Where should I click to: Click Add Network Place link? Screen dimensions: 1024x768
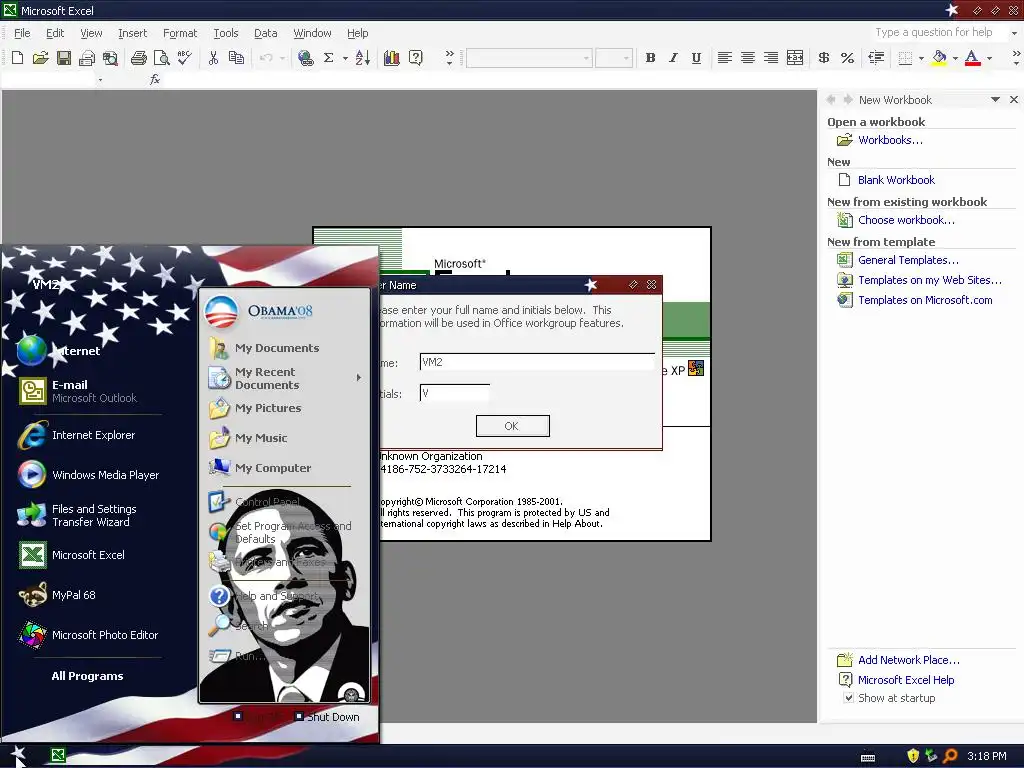909,660
